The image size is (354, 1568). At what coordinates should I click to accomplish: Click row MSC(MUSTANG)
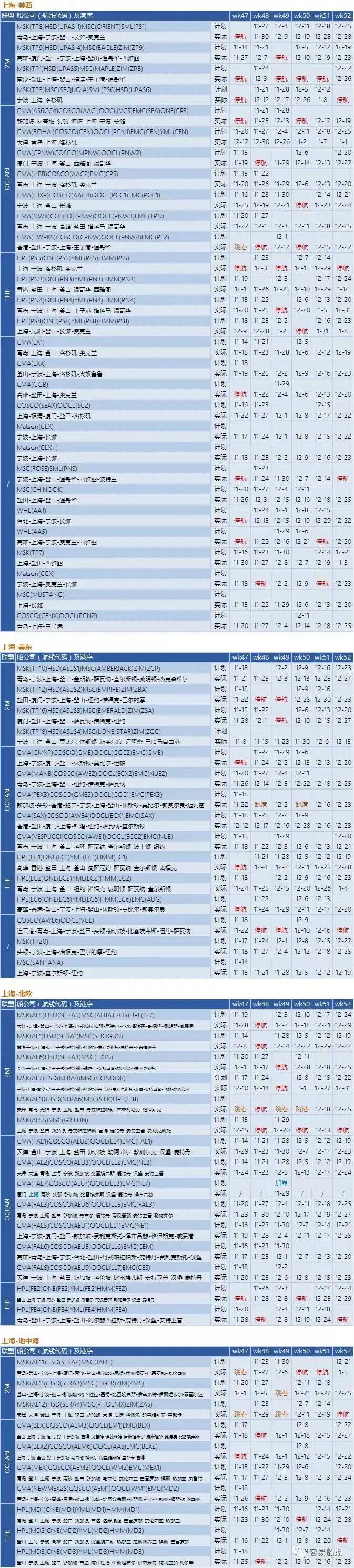[x=113, y=595]
